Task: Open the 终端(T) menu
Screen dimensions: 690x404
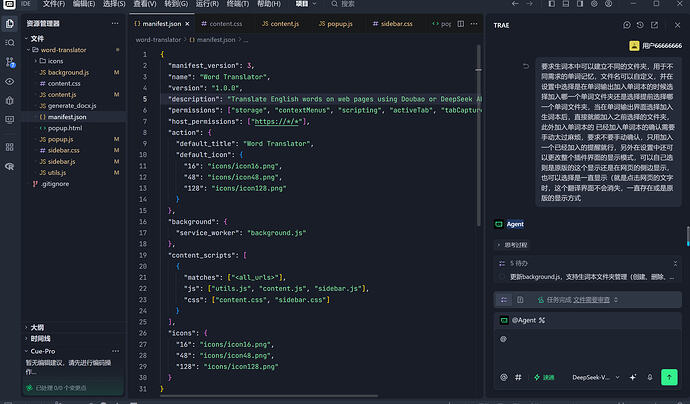Action: point(238,4)
